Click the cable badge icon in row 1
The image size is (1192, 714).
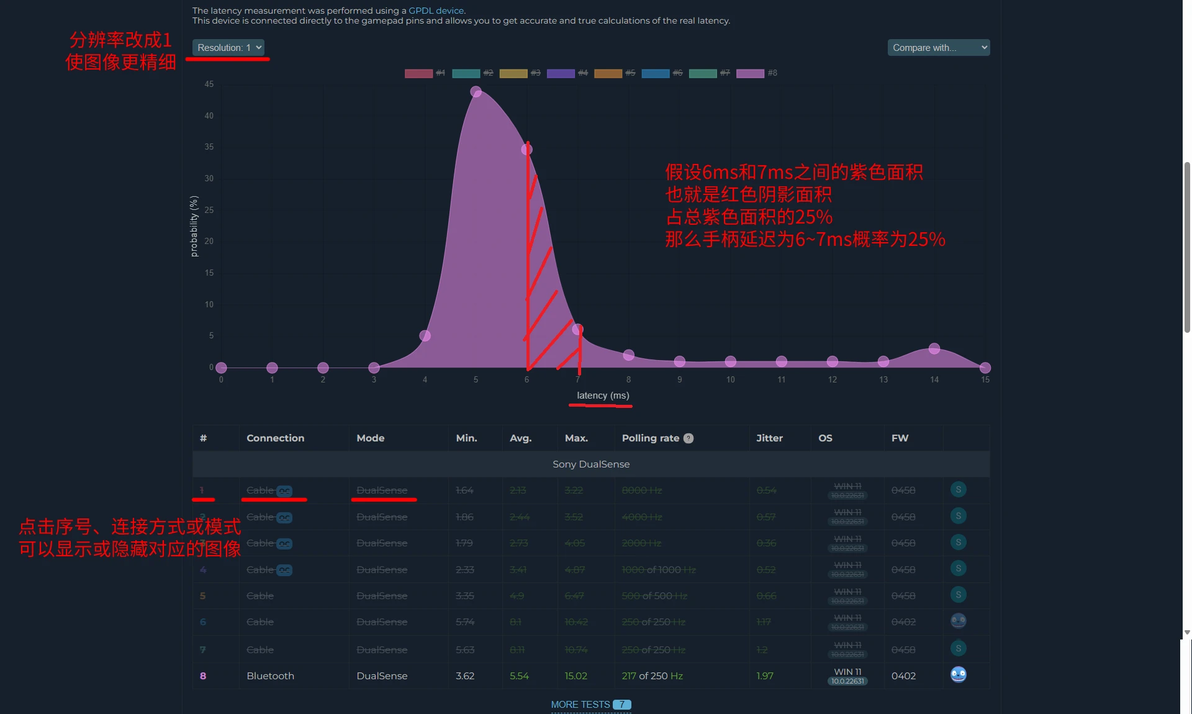(x=284, y=491)
